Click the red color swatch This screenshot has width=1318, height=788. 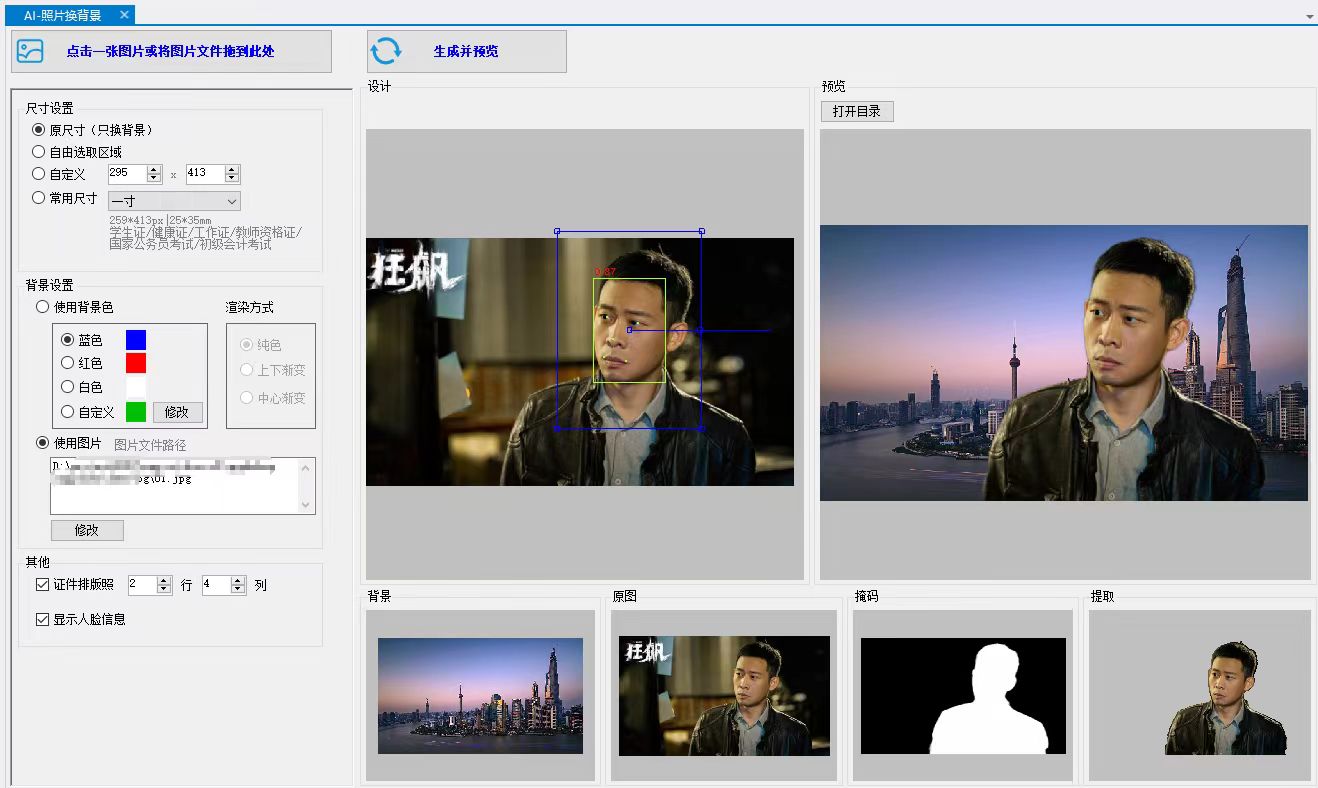coord(136,363)
